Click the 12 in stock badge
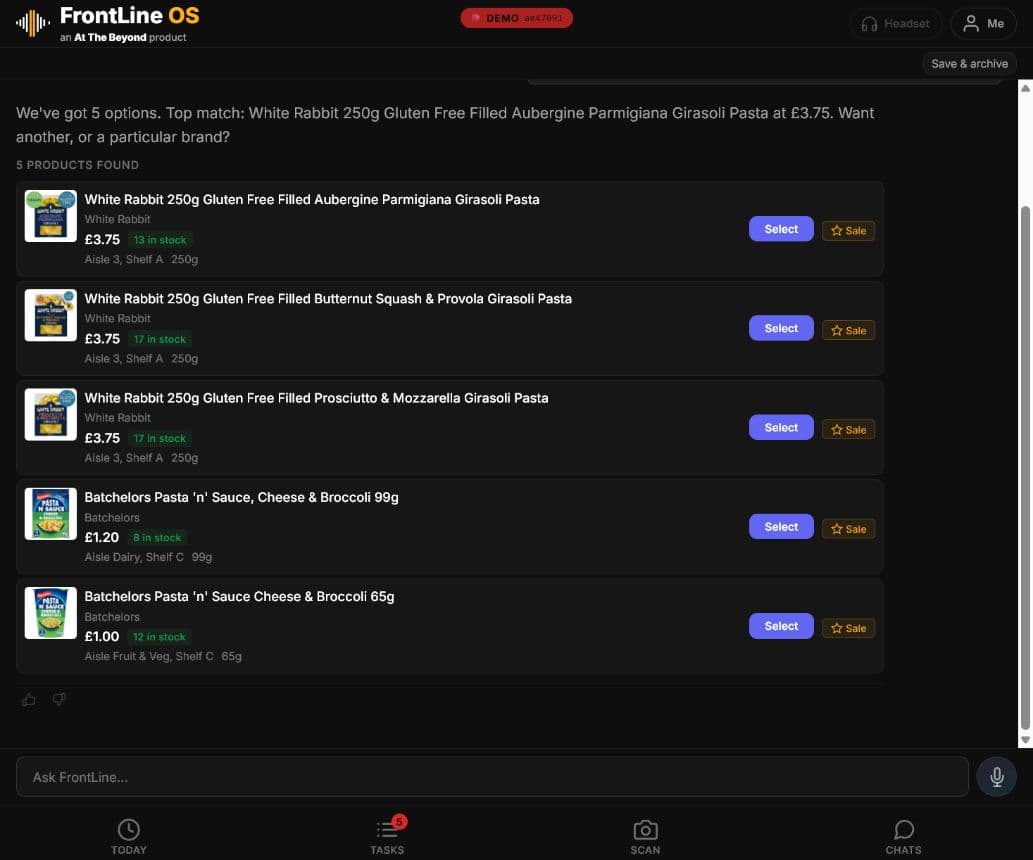 click(x=159, y=637)
